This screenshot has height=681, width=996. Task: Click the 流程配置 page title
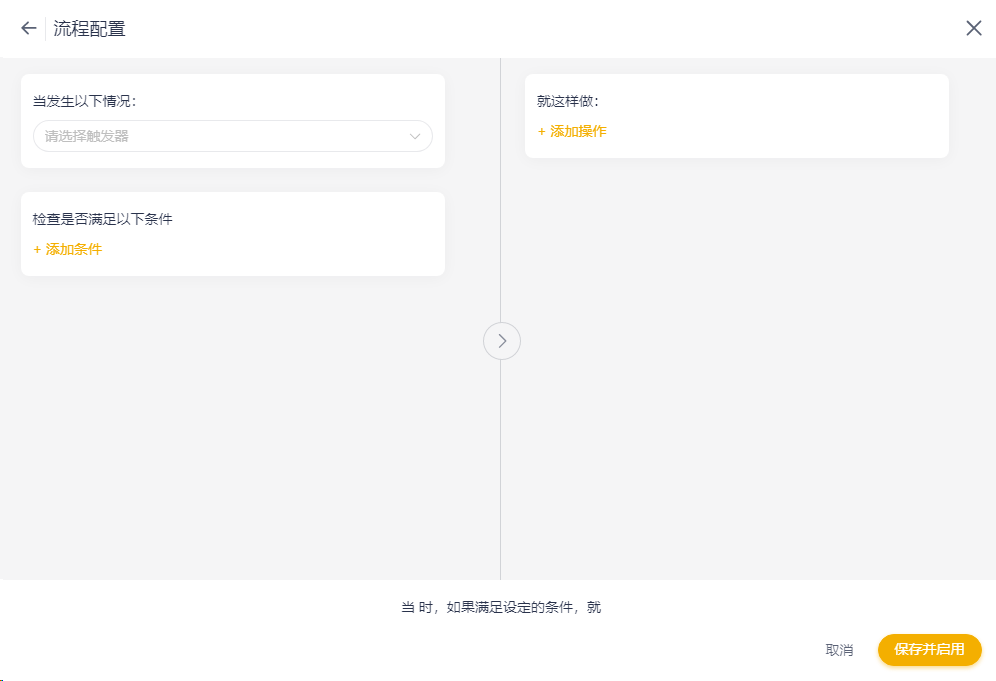point(90,28)
